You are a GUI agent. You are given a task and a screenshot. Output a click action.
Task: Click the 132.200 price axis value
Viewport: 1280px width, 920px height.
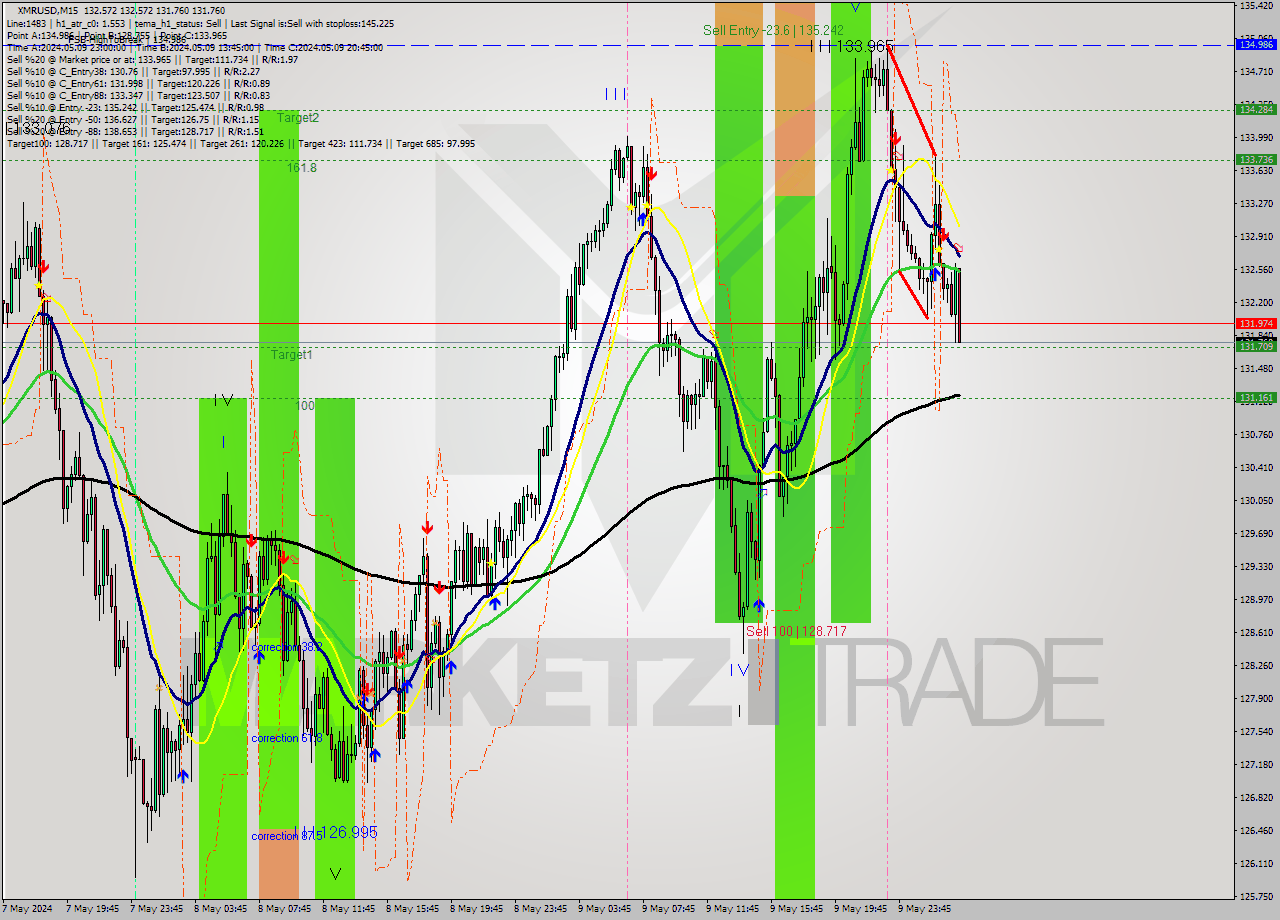pyautogui.click(x=1256, y=303)
